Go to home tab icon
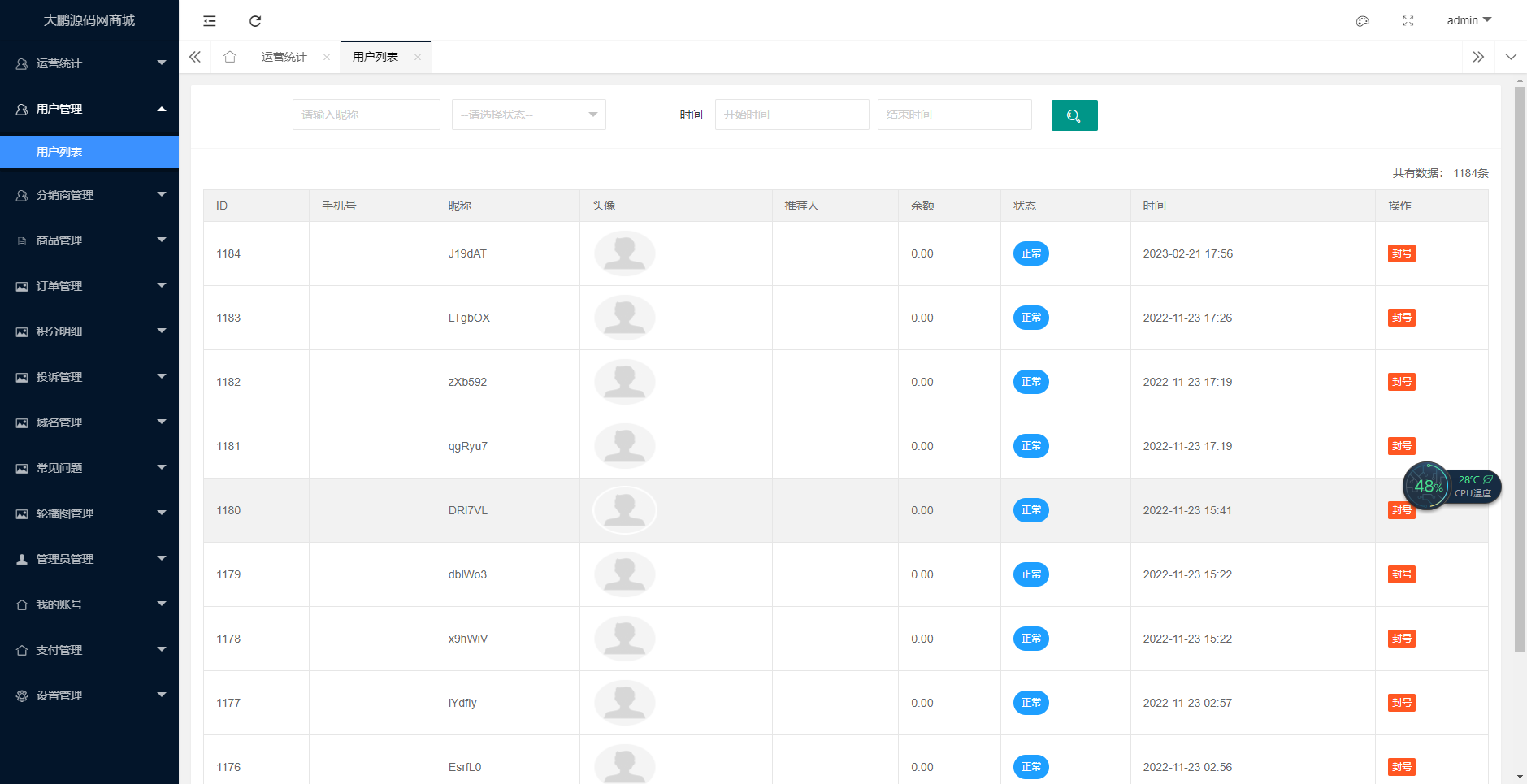 coord(230,57)
